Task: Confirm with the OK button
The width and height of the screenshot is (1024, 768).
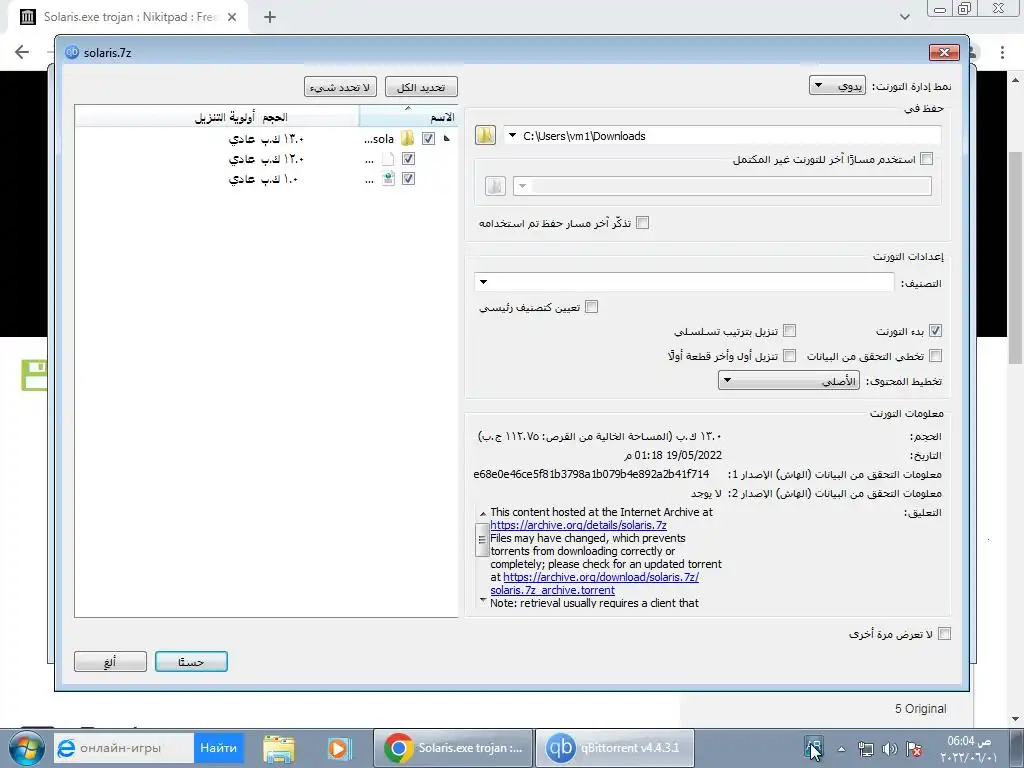Action: pyautogui.click(x=191, y=662)
